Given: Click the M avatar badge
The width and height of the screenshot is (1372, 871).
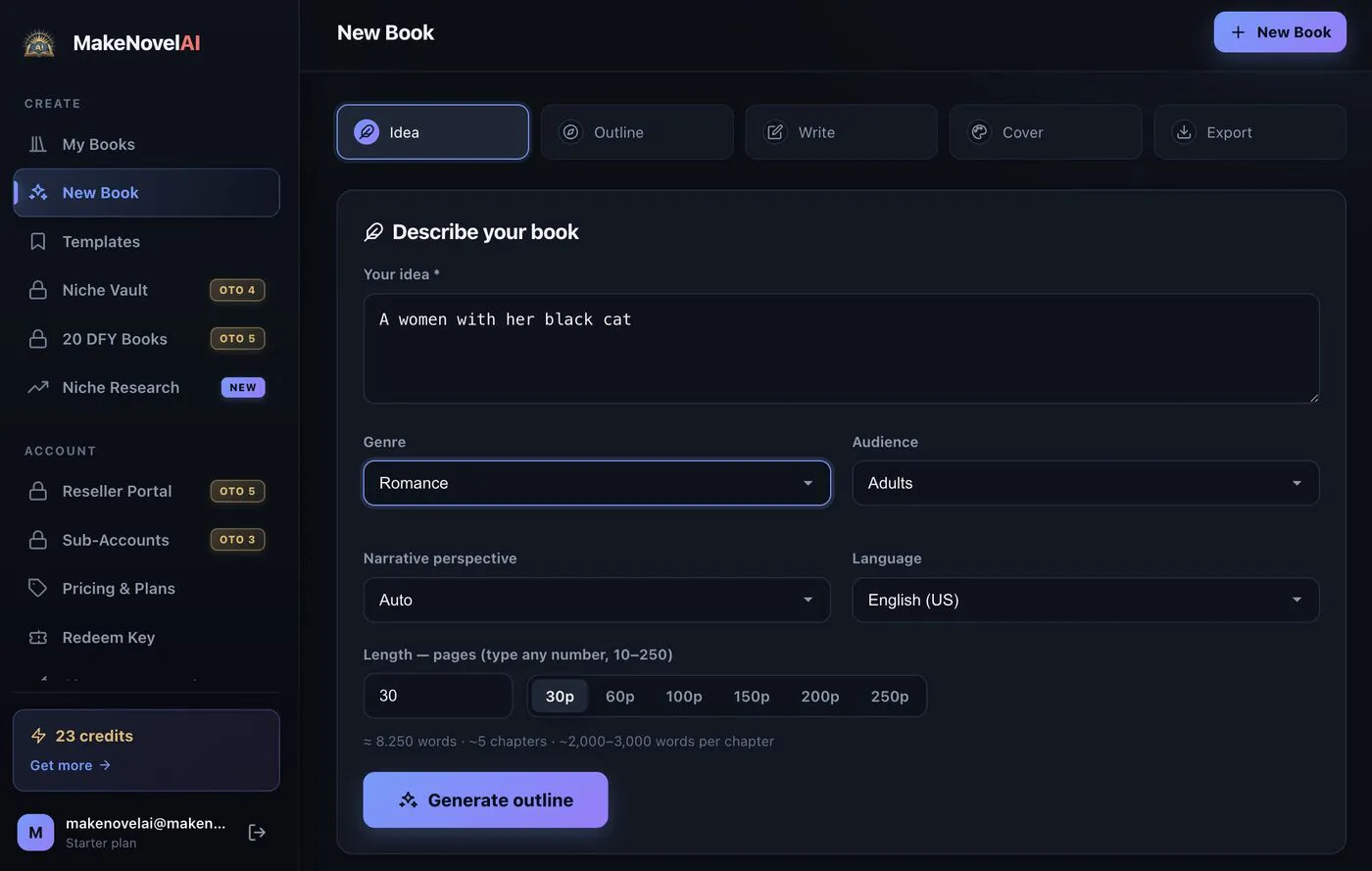Looking at the screenshot, I should click(35, 833).
